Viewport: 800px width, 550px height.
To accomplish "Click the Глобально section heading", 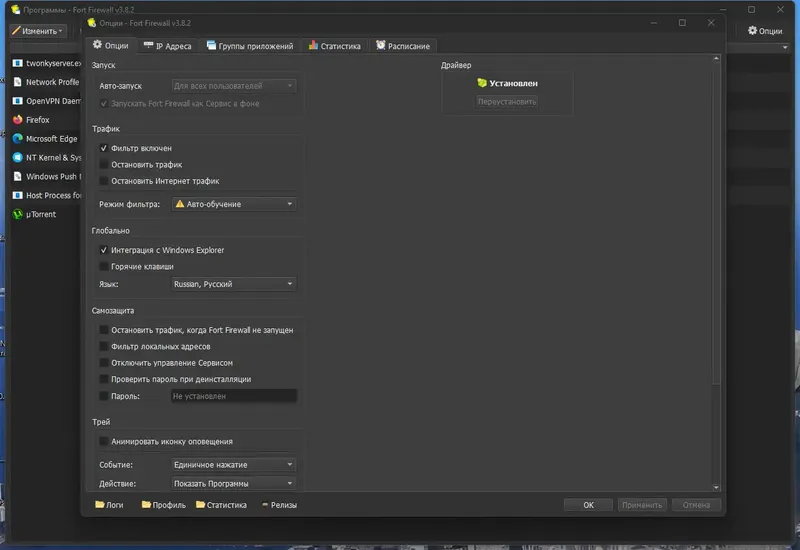I will coord(111,231).
